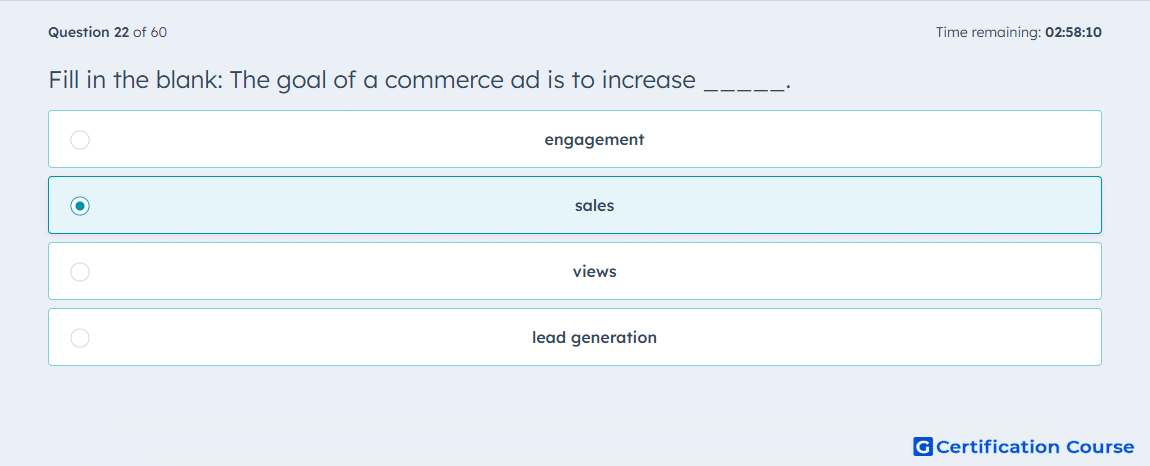Select the engagement answer card's empty area
This screenshot has width=1150, height=466.
[880, 139]
